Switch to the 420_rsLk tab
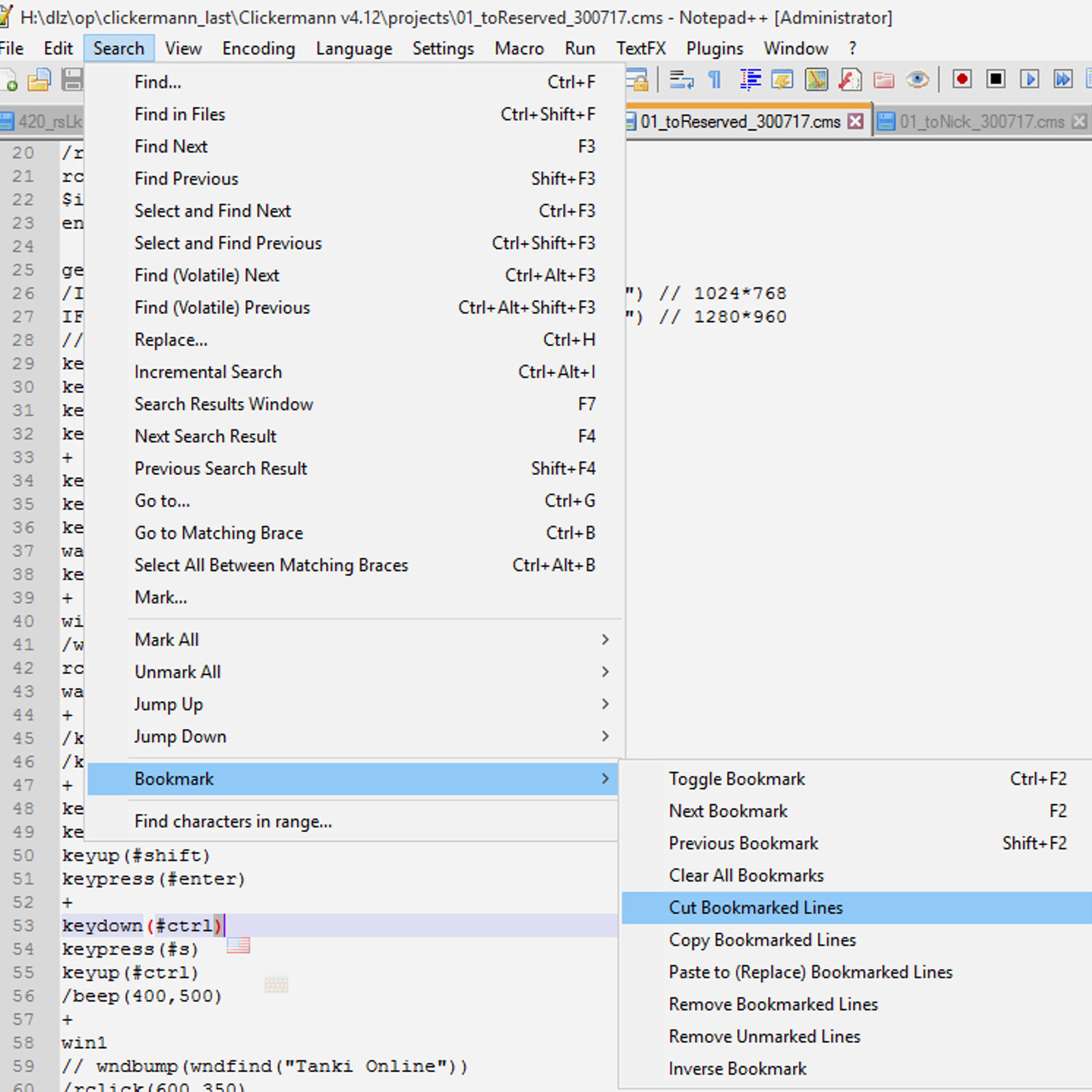This screenshot has height=1092, width=1092. pos(42,122)
